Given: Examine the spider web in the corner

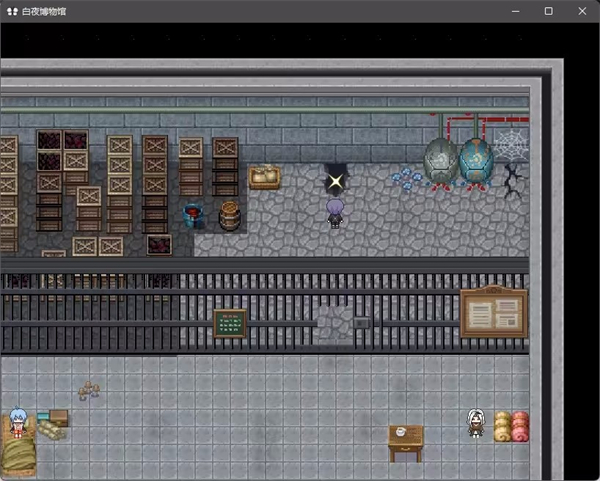Looking at the screenshot, I should pyautogui.click(x=511, y=145).
